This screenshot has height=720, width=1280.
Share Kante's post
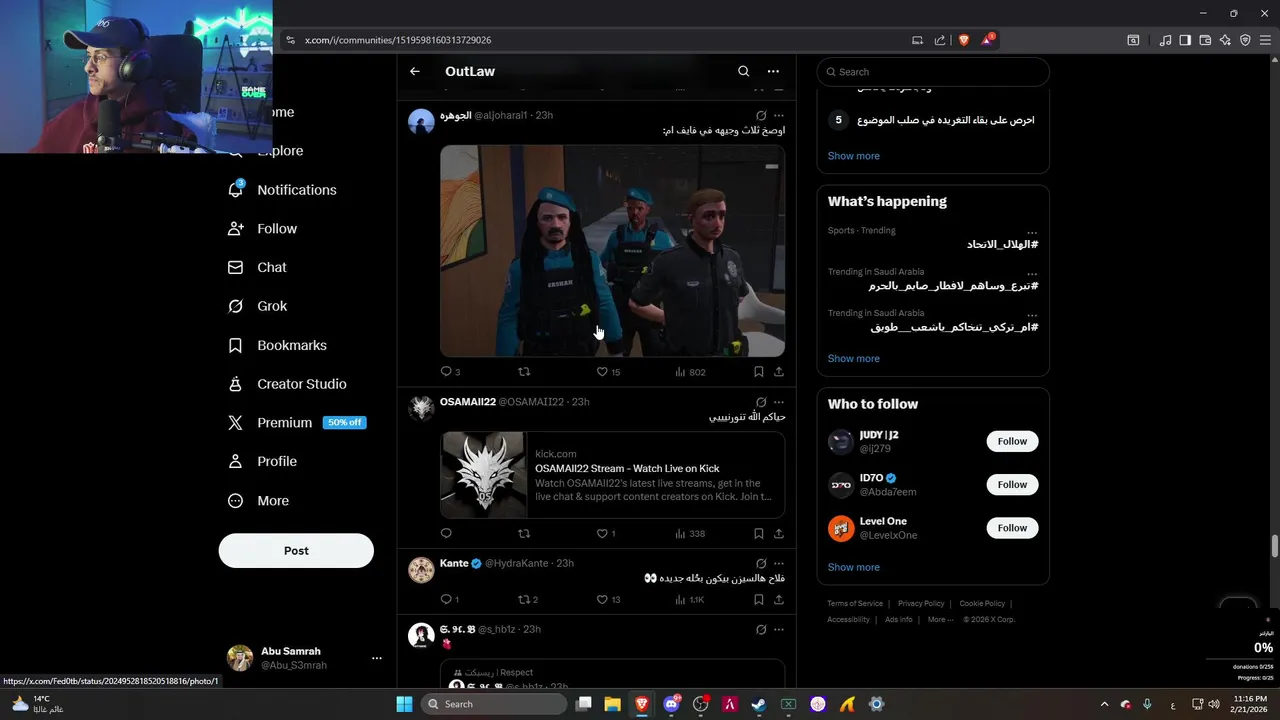(x=779, y=599)
